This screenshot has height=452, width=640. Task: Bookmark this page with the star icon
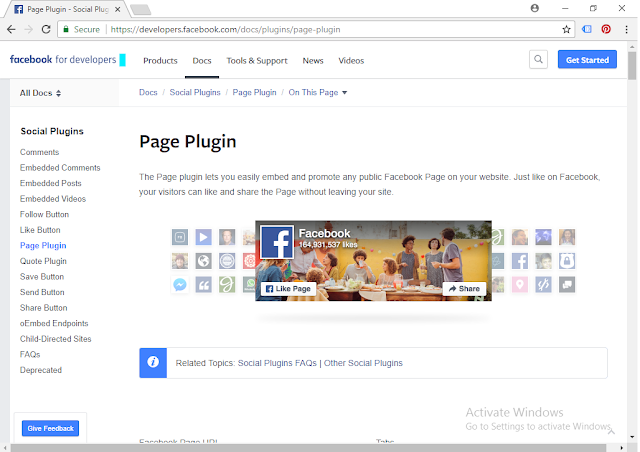pyautogui.click(x=566, y=29)
